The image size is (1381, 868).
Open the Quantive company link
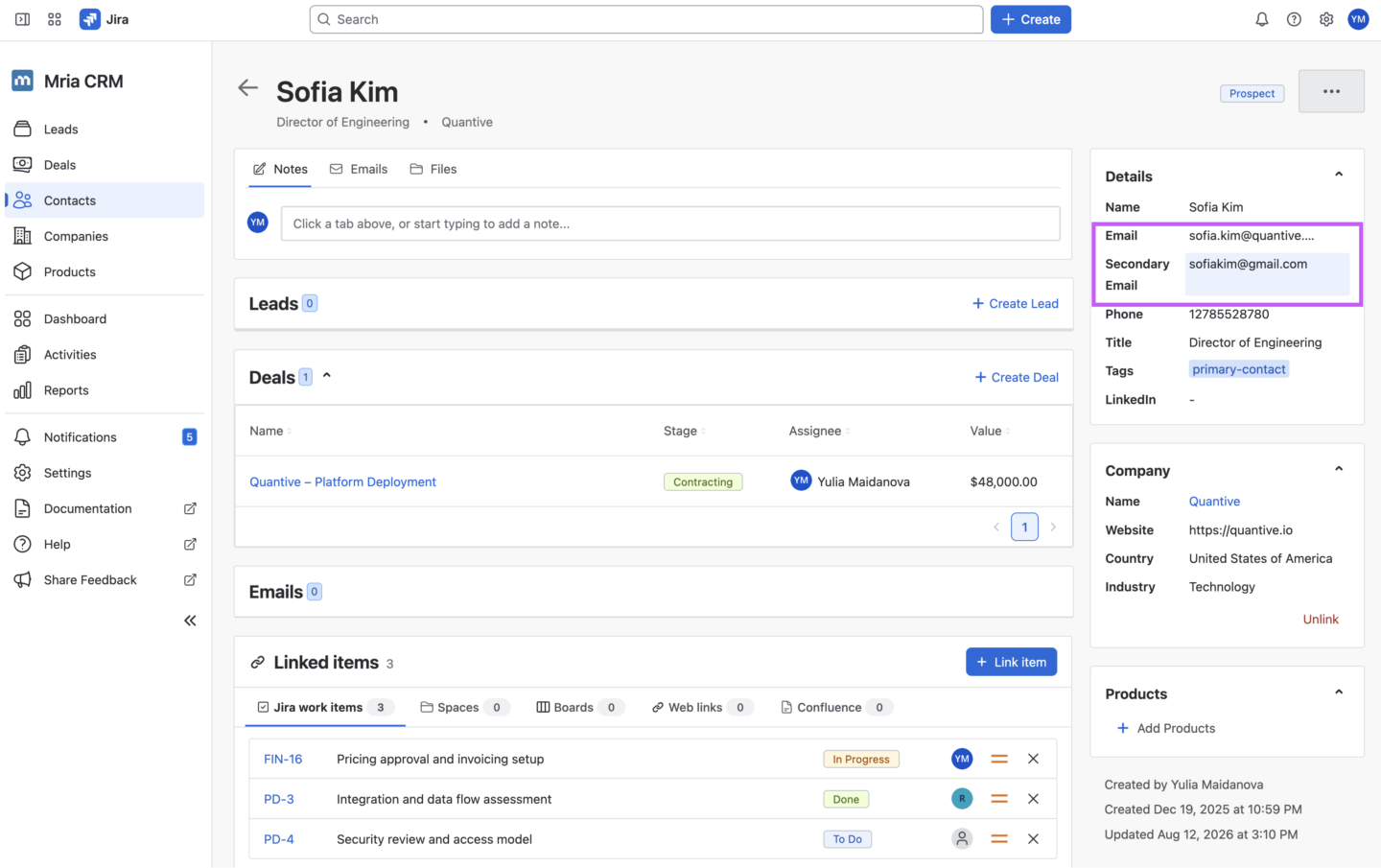(1214, 502)
